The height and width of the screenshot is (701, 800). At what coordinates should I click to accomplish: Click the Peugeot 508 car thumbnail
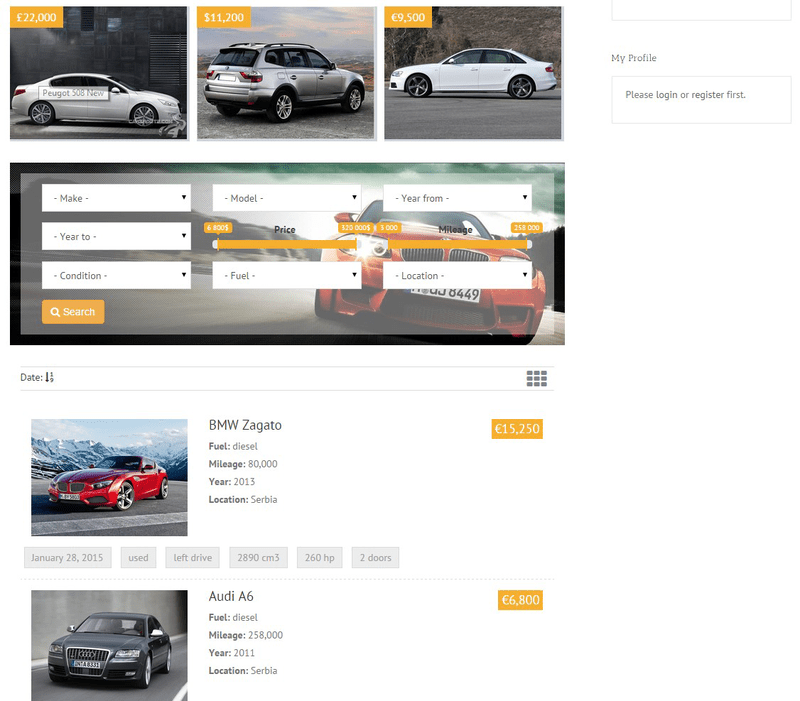(x=97, y=72)
